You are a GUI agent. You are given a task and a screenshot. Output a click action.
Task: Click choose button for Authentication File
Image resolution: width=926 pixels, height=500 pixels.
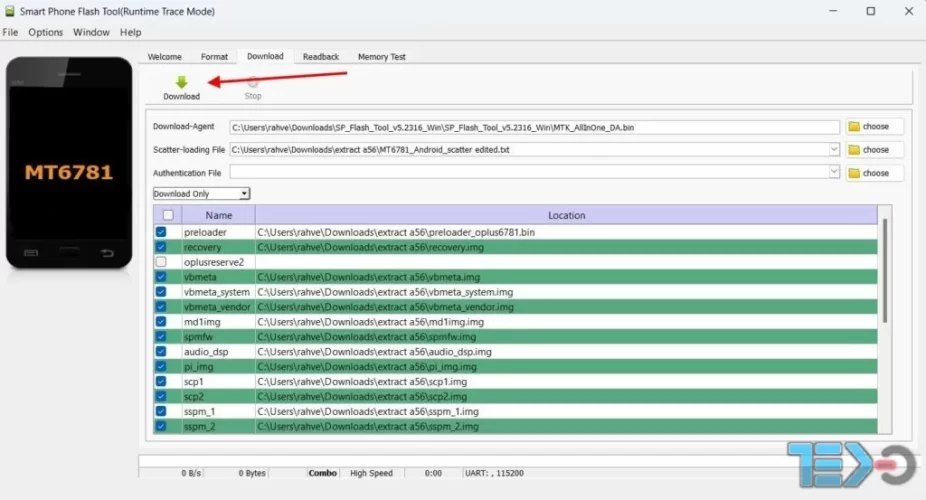coord(874,173)
